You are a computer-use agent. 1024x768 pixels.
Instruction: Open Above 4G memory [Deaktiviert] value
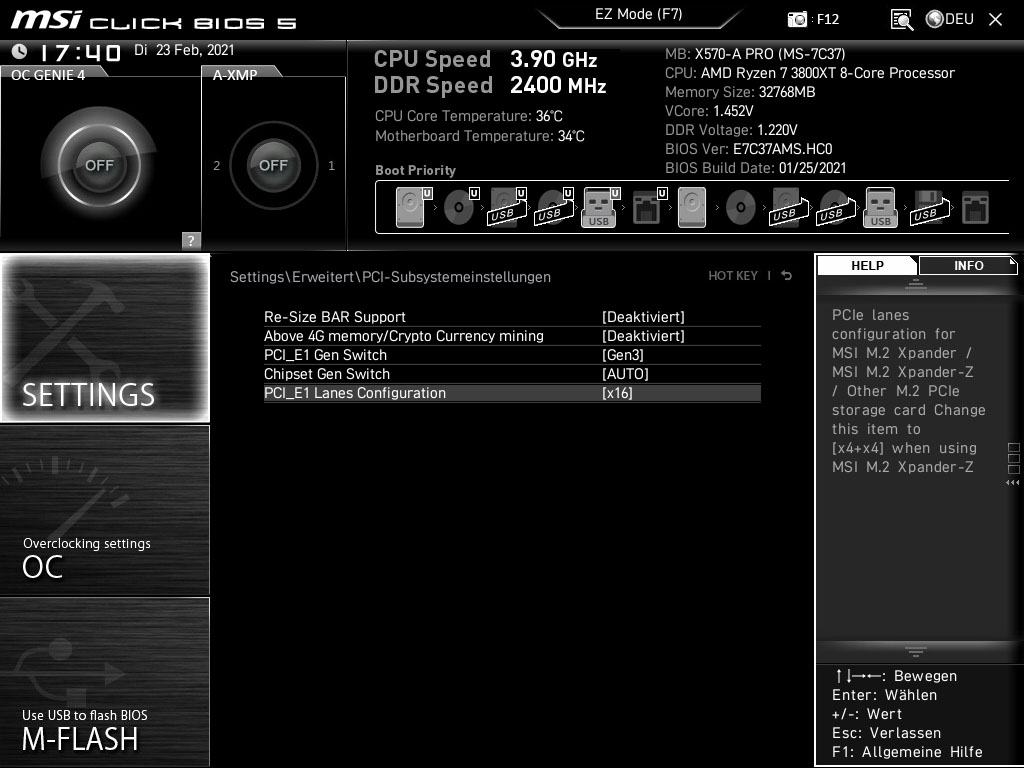tap(643, 336)
